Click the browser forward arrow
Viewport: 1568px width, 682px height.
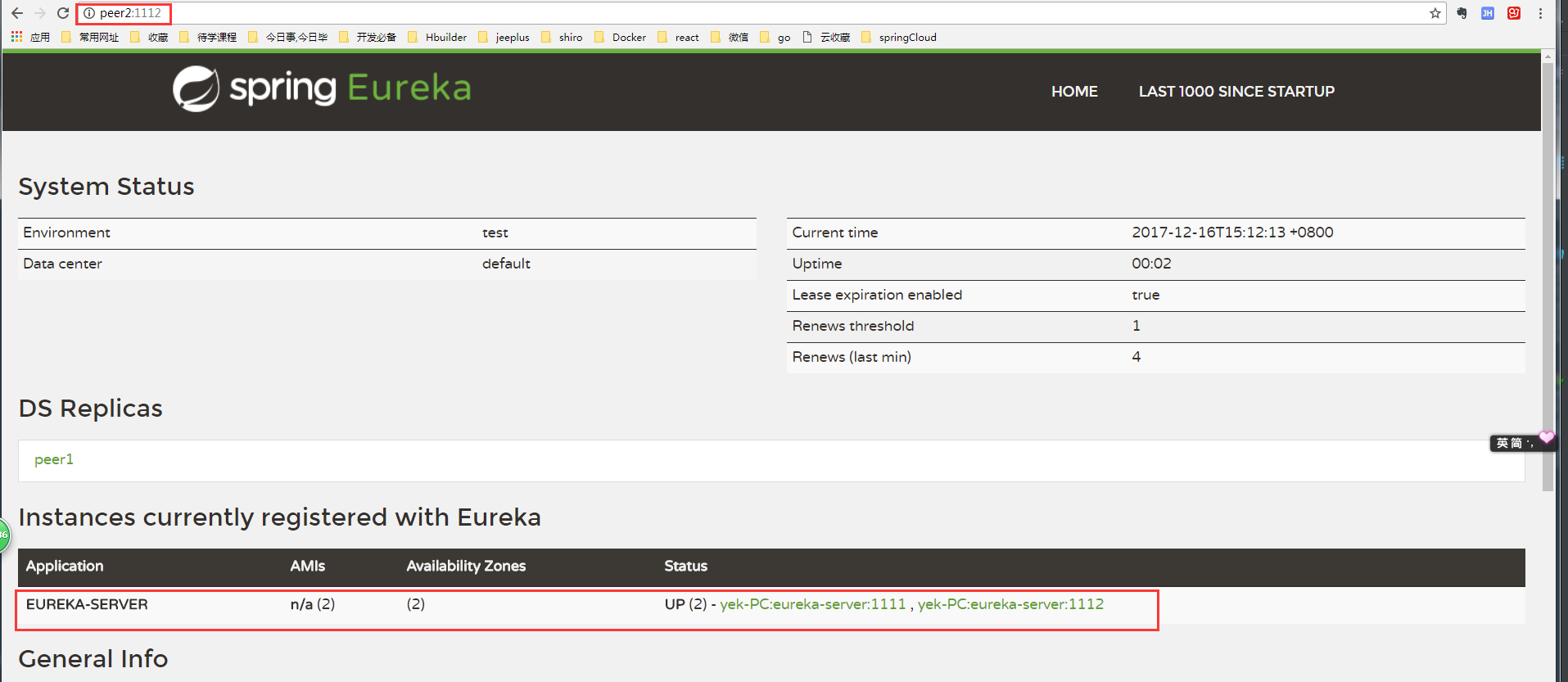click(40, 13)
